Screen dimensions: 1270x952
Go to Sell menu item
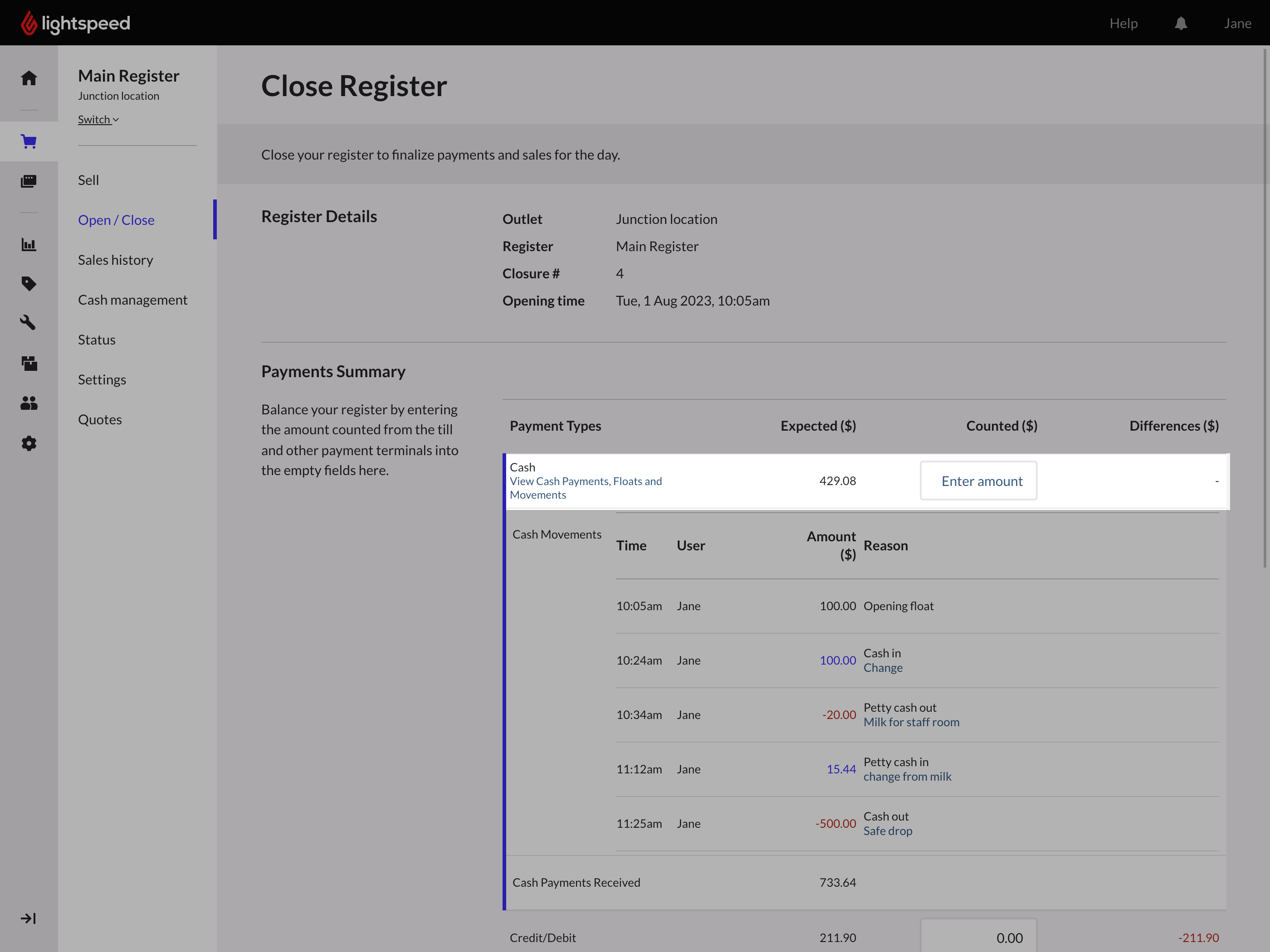(88, 180)
